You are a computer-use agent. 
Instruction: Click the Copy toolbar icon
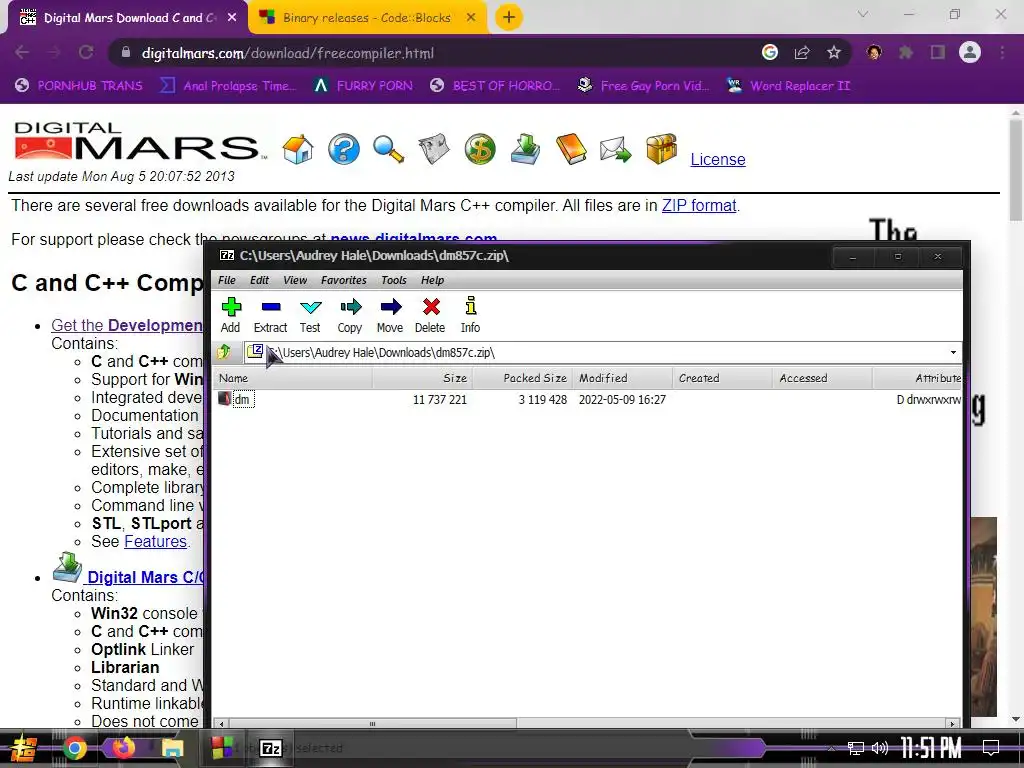tap(350, 315)
